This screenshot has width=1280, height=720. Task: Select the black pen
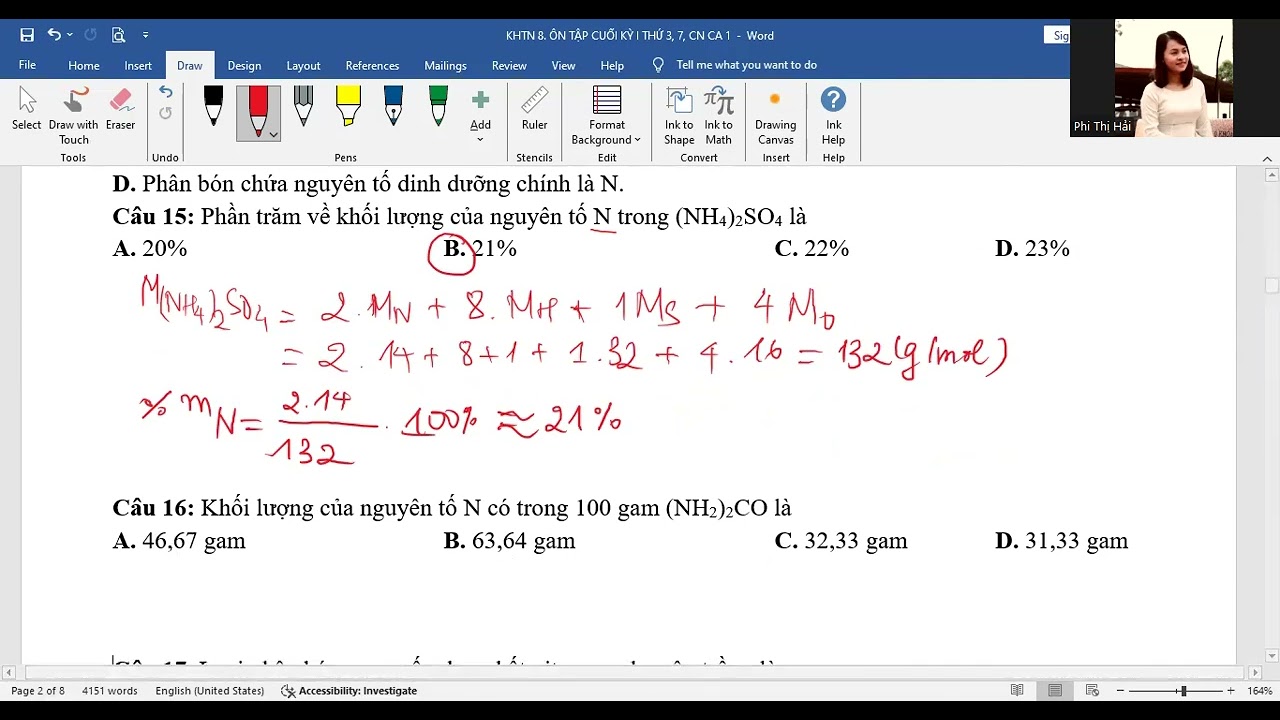[x=213, y=106]
